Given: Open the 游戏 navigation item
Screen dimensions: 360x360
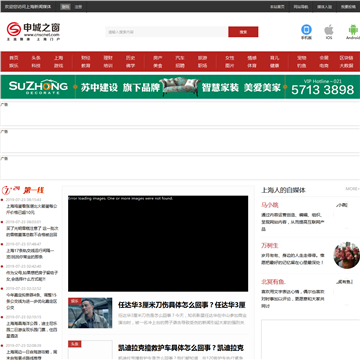Looking at the screenshot, I should 58,66.
